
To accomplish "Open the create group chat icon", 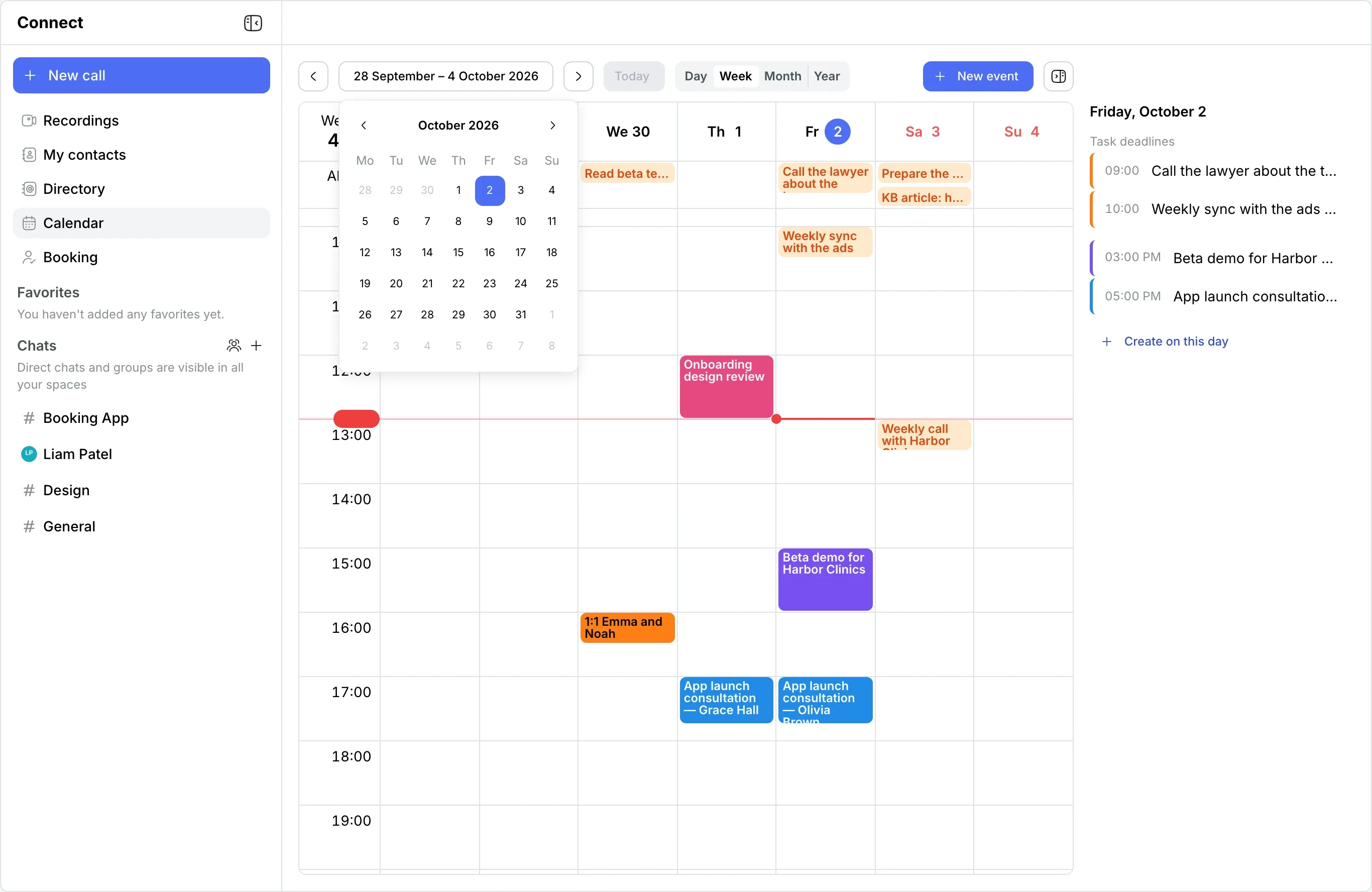I will [234, 346].
